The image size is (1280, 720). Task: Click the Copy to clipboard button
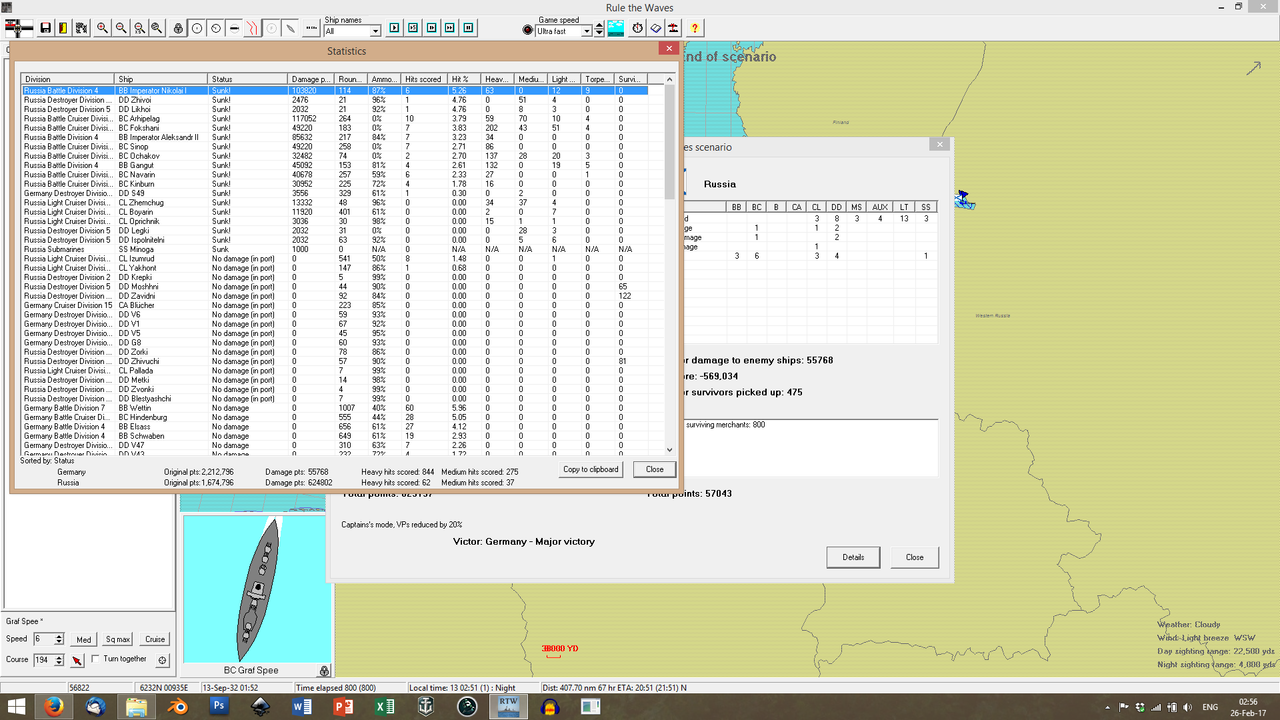coord(590,469)
